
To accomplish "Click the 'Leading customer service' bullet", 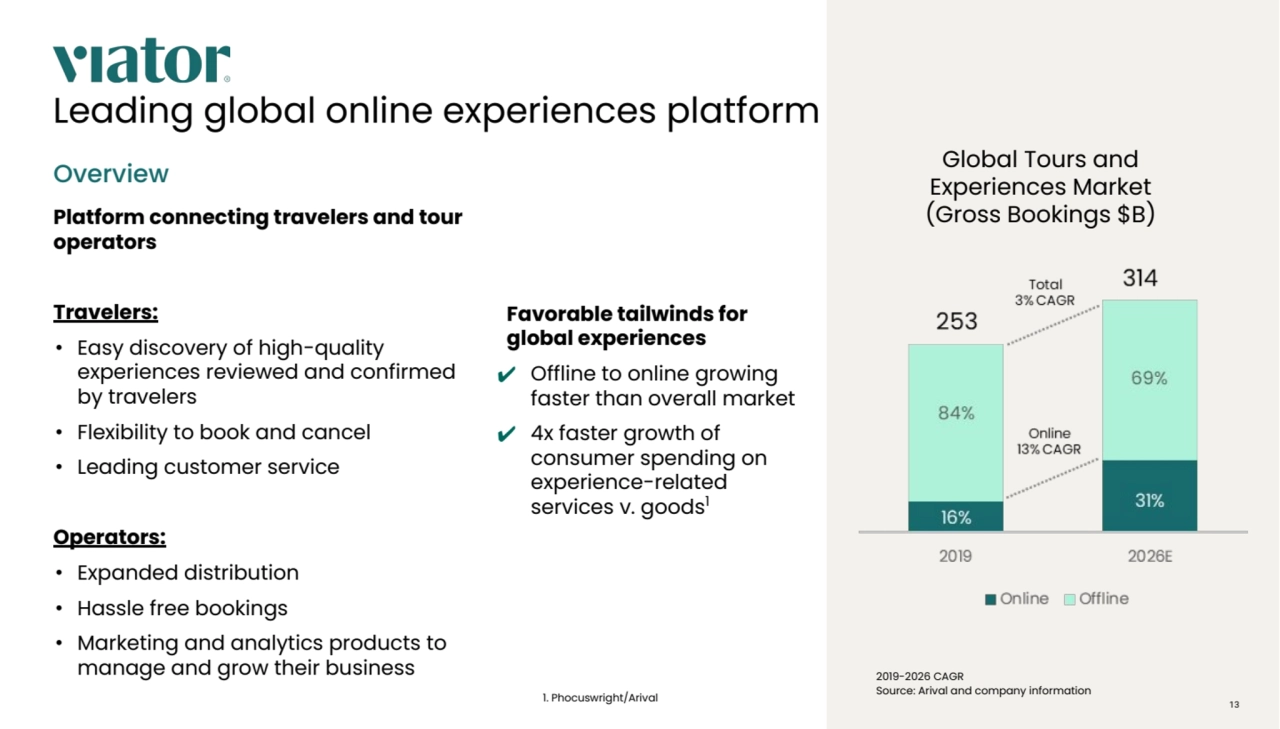I will pos(208,467).
